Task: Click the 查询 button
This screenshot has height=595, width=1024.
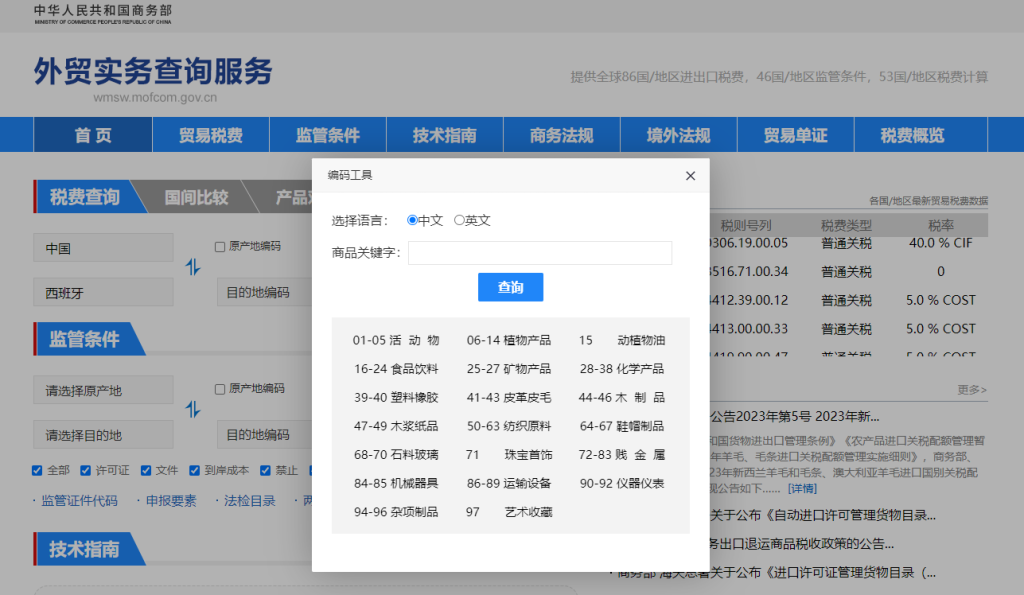Action: (511, 287)
